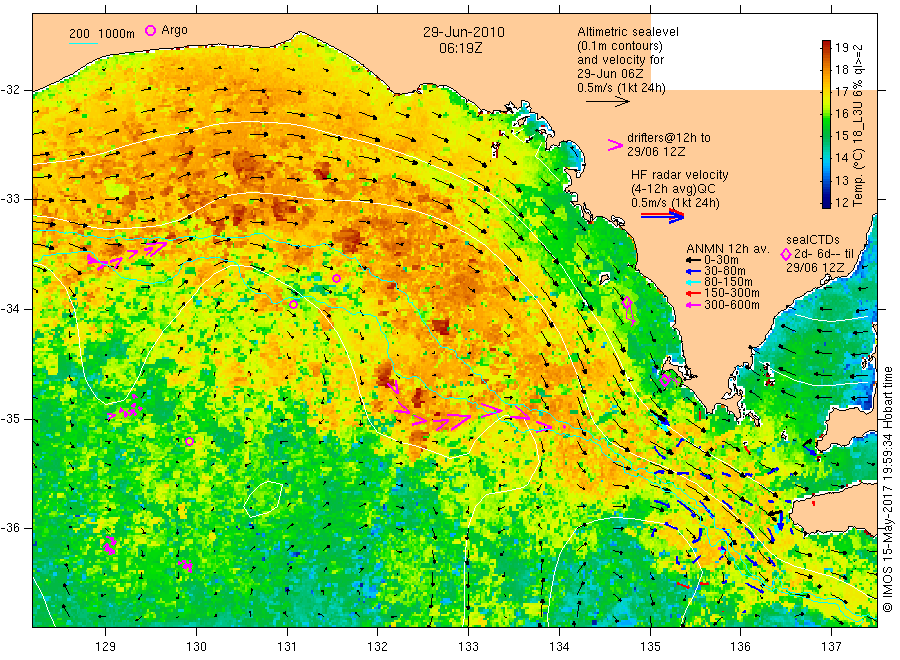This screenshot has height=660, width=900.
Task: Click the 'Argo' legend label
Action: [x=174, y=30]
